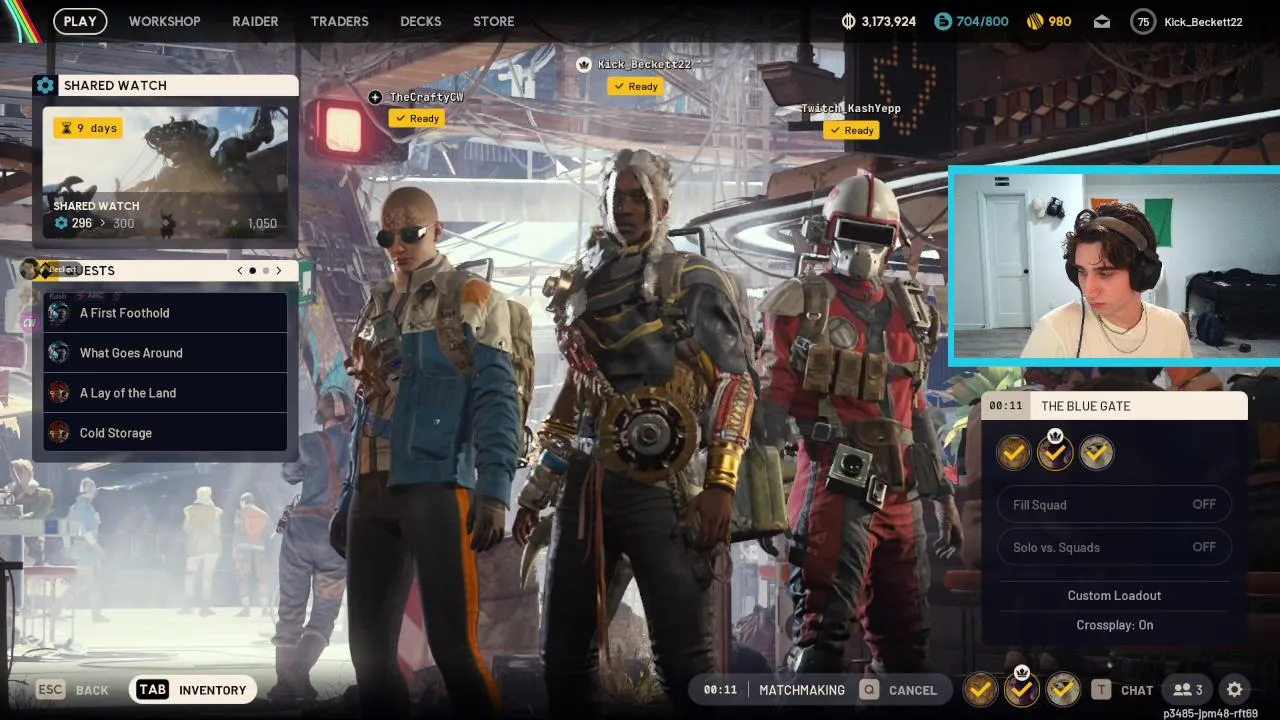Open quest A First Foothold

pyautogui.click(x=166, y=313)
